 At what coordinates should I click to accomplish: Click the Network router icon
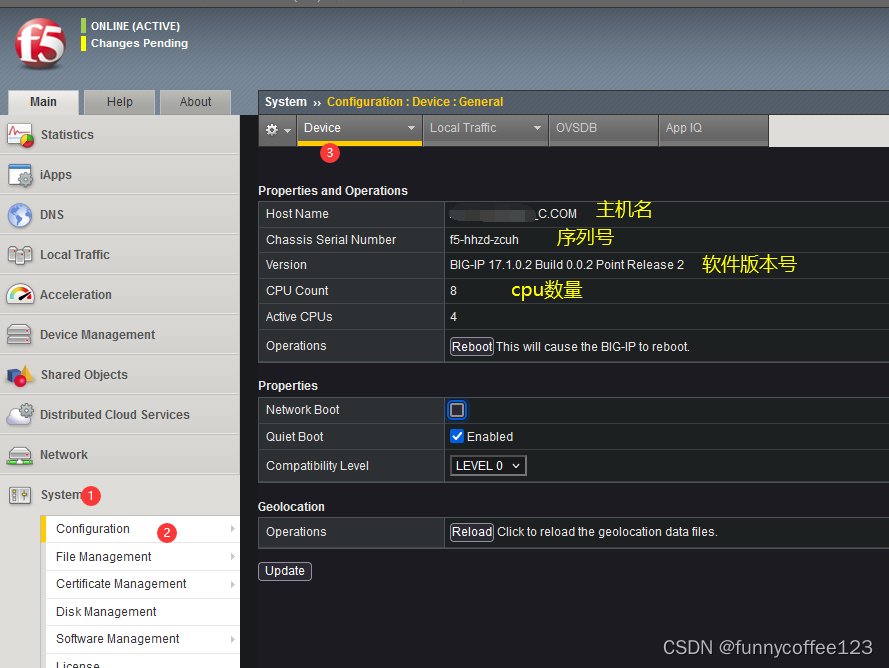(20, 455)
